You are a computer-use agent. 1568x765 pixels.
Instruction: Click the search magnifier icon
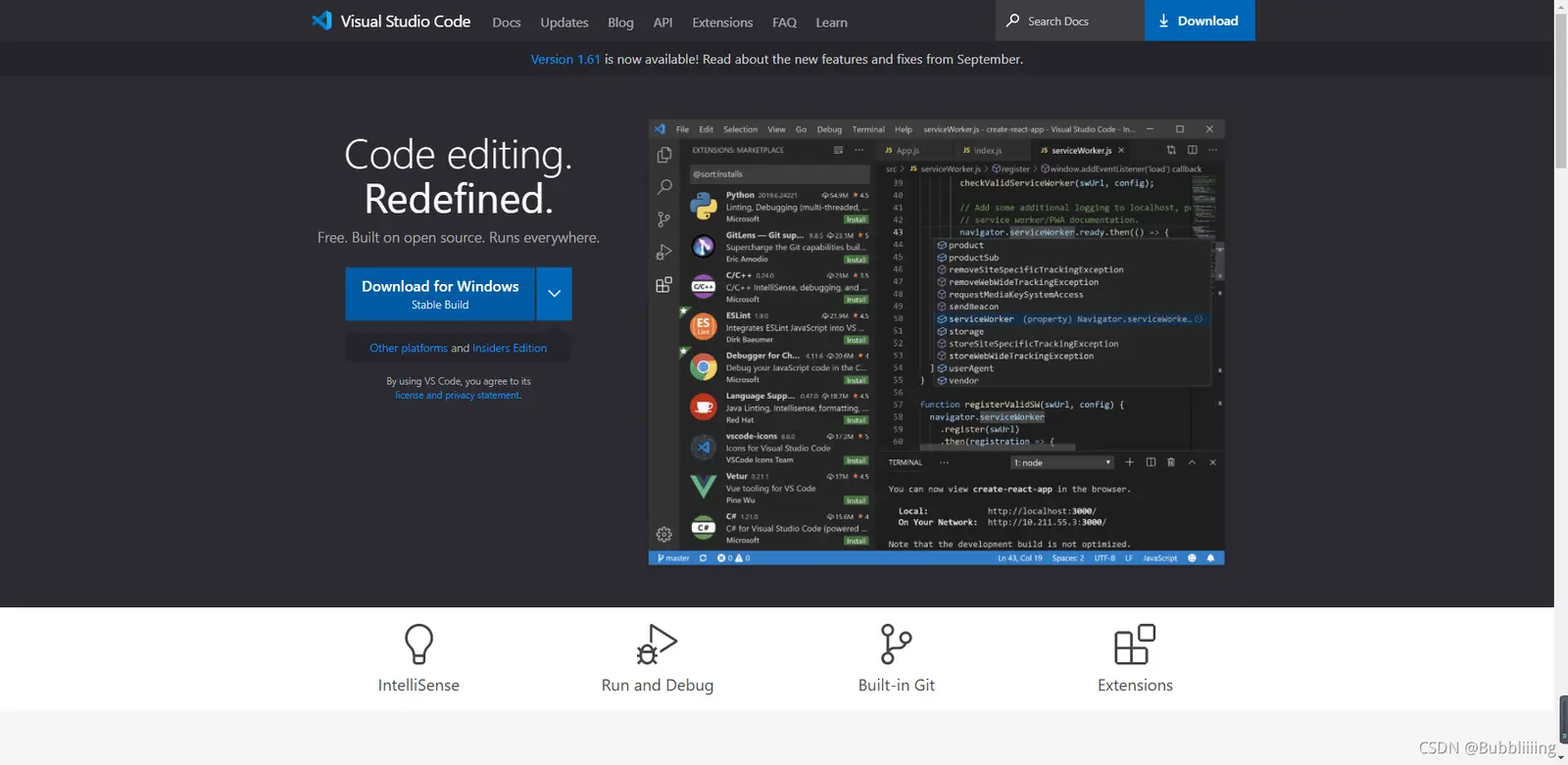tap(1013, 21)
